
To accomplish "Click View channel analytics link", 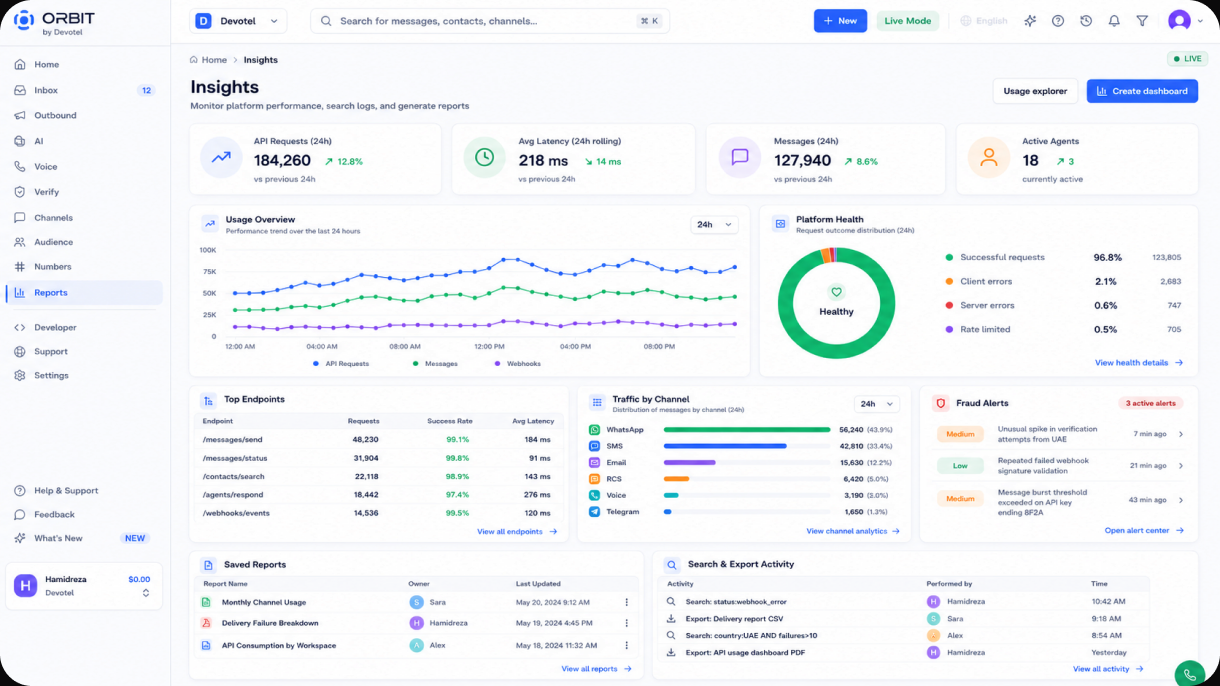I will pos(853,531).
